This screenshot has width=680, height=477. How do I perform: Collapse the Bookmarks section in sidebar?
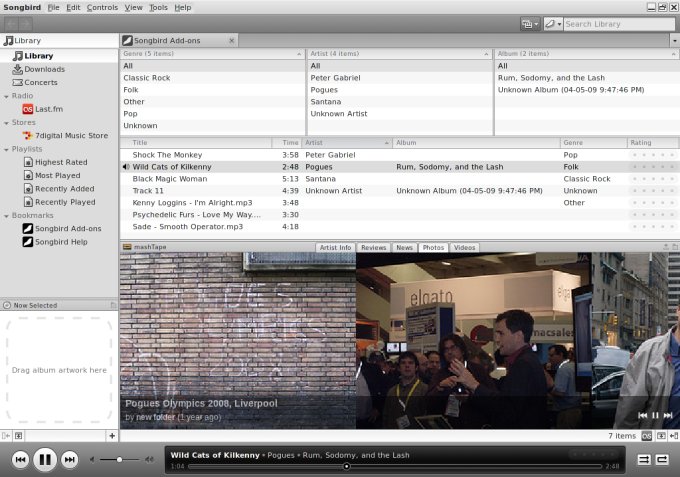pos(6,216)
